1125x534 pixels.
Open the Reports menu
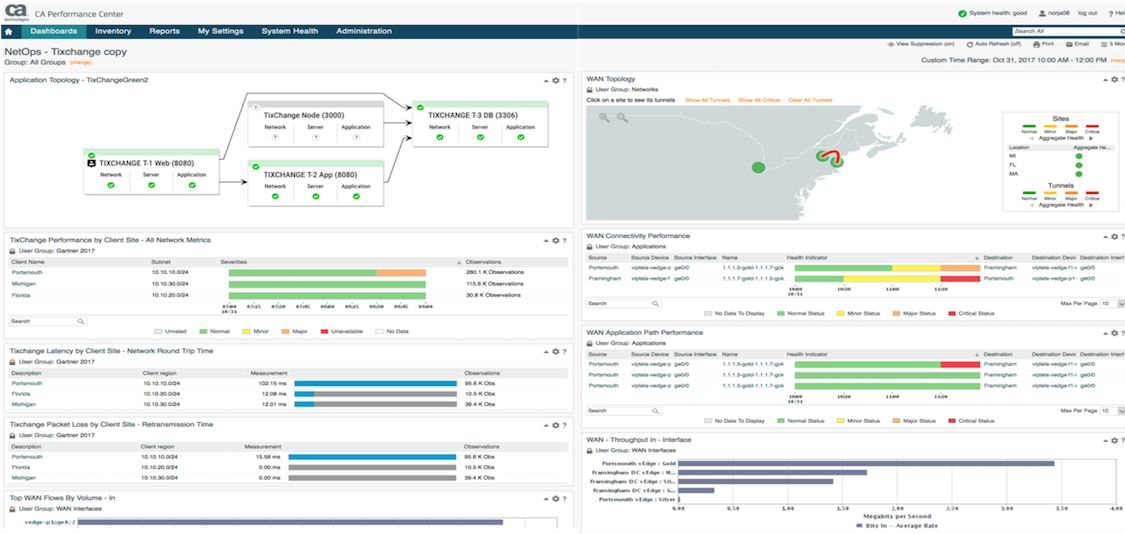pyautogui.click(x=164, y=32)
